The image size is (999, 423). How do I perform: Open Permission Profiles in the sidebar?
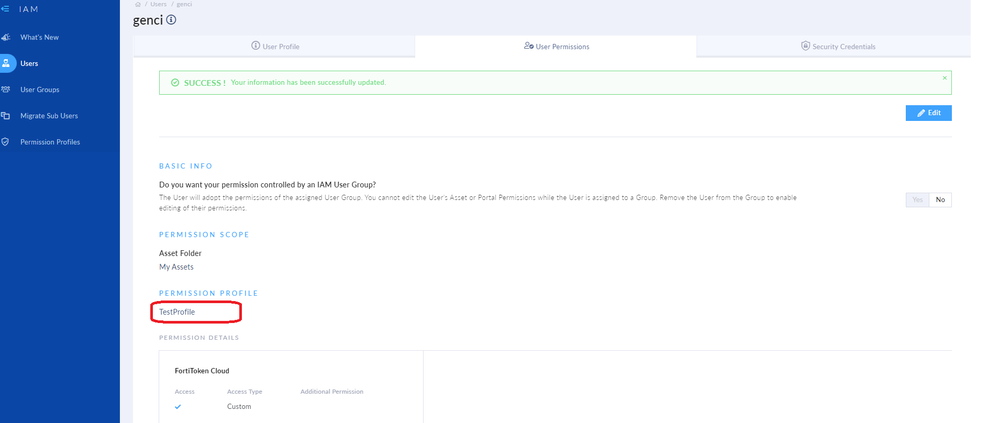[x=50, y=142]
